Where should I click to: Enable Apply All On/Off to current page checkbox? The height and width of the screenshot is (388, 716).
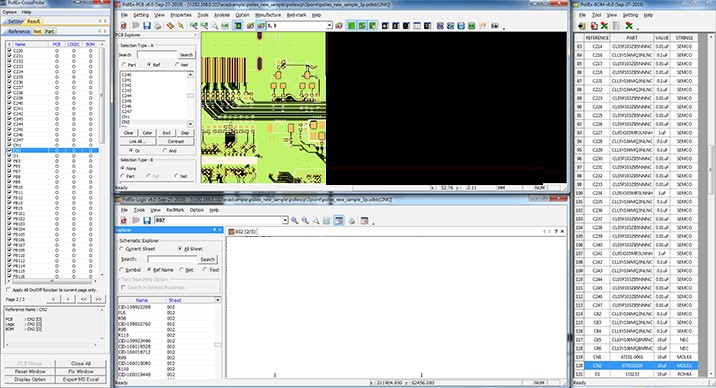[8, 290]
